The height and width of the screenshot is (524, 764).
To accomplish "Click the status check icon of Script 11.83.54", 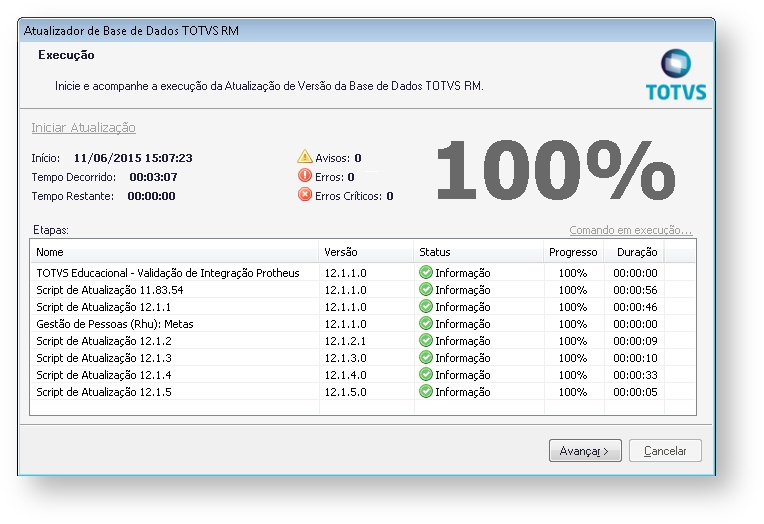I will tap(426, 290).
